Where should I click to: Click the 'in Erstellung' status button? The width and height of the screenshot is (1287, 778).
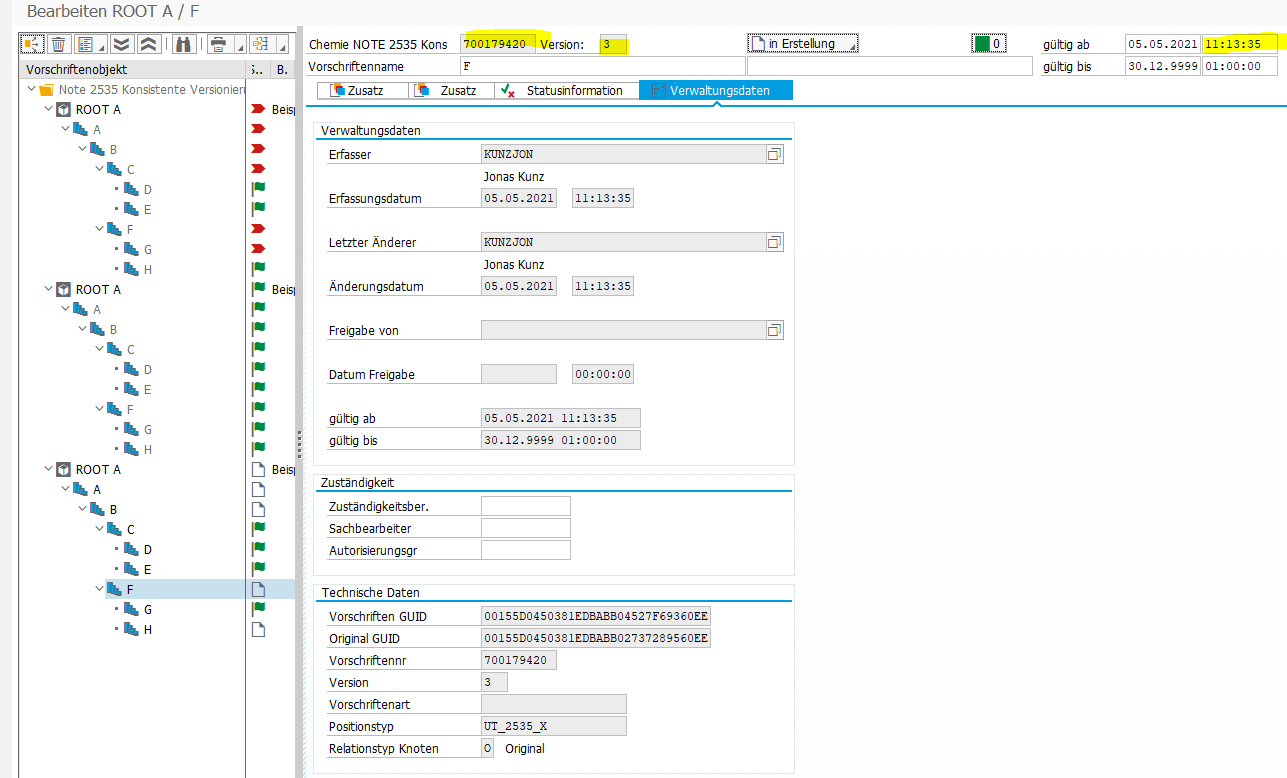[x=803, y=44]
